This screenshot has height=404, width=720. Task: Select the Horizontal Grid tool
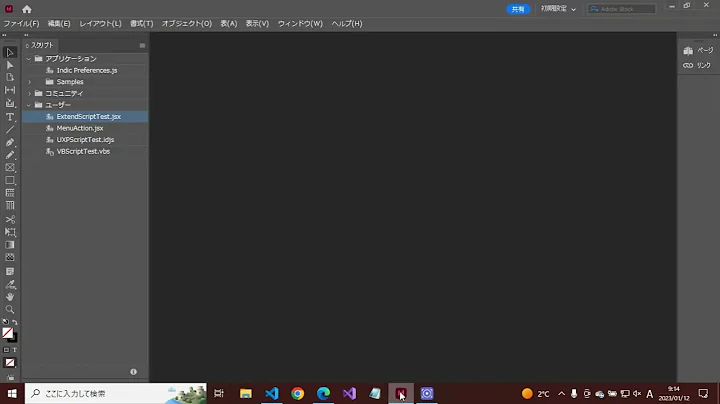pyautogui.click(x=10, y=193)
